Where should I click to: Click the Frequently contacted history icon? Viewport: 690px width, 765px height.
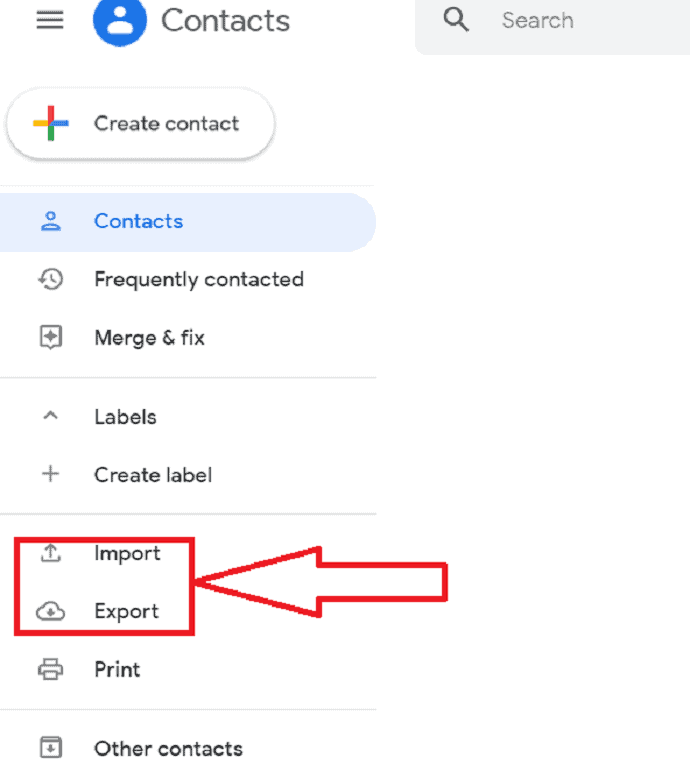pos(51,279)
